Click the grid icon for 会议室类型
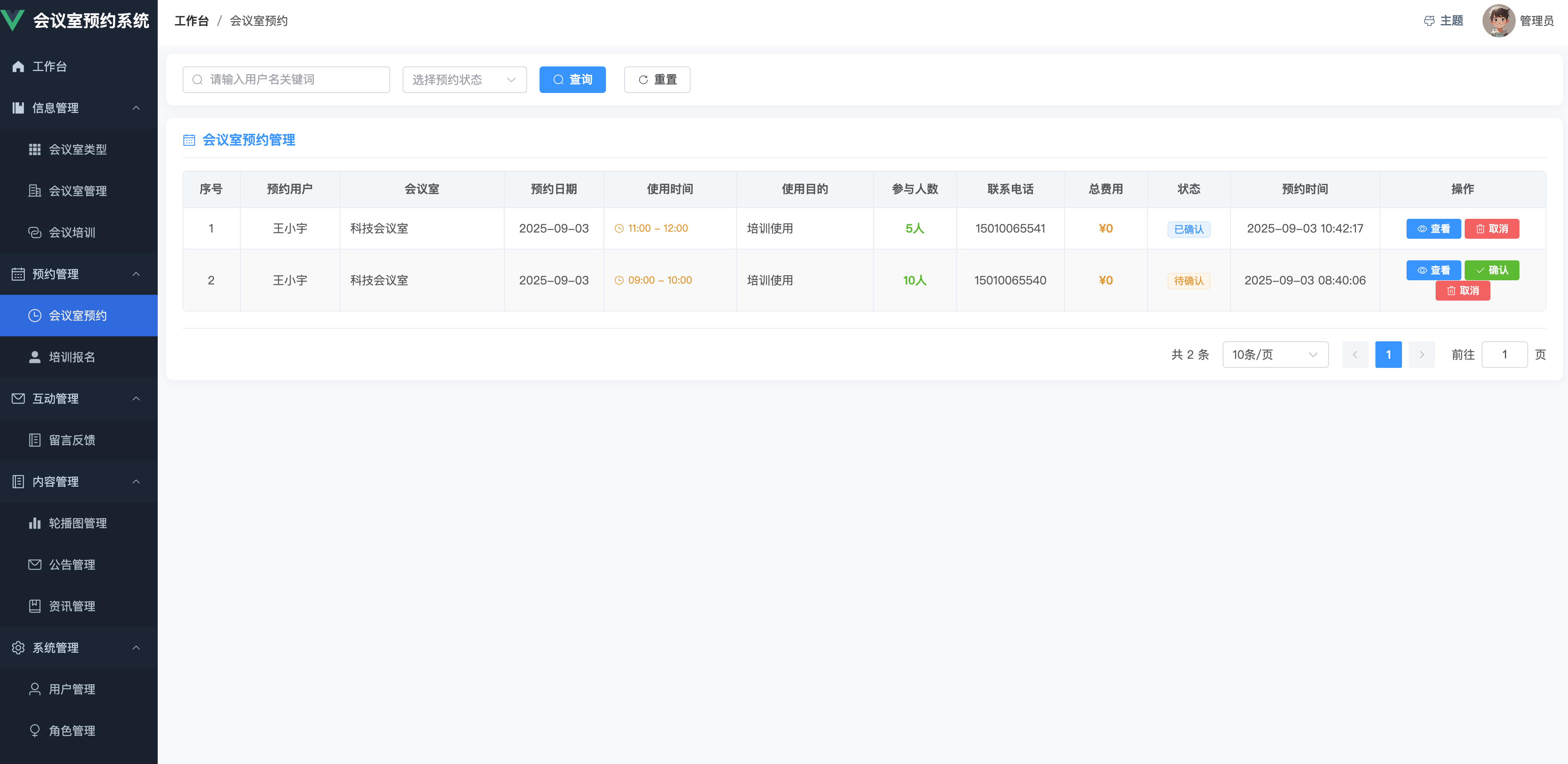 click(35, 150)
